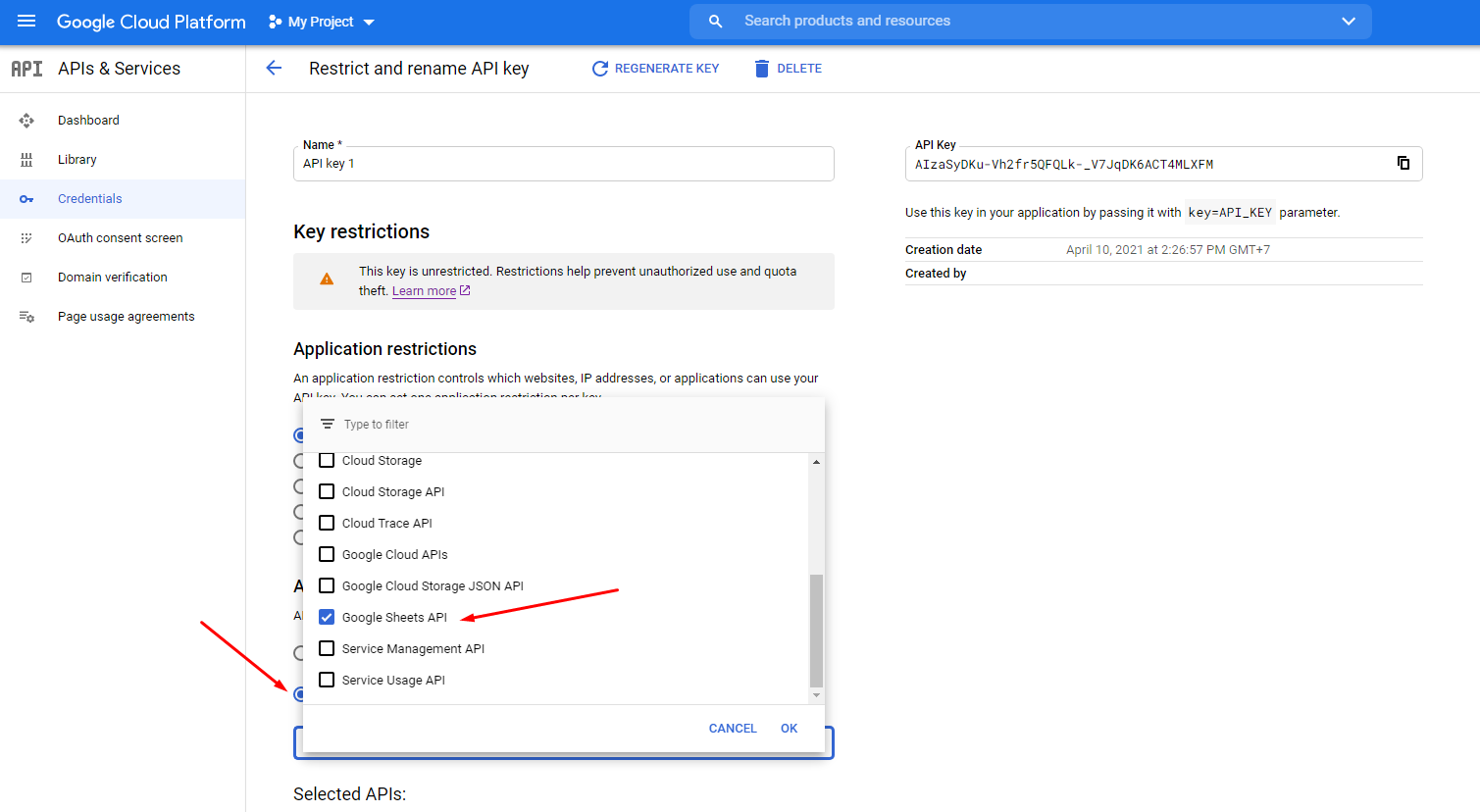1480x812 pixels.
Task: Check the Cloud Storage API checkbox
Action: pyautogui.click(x=326, y=491)
